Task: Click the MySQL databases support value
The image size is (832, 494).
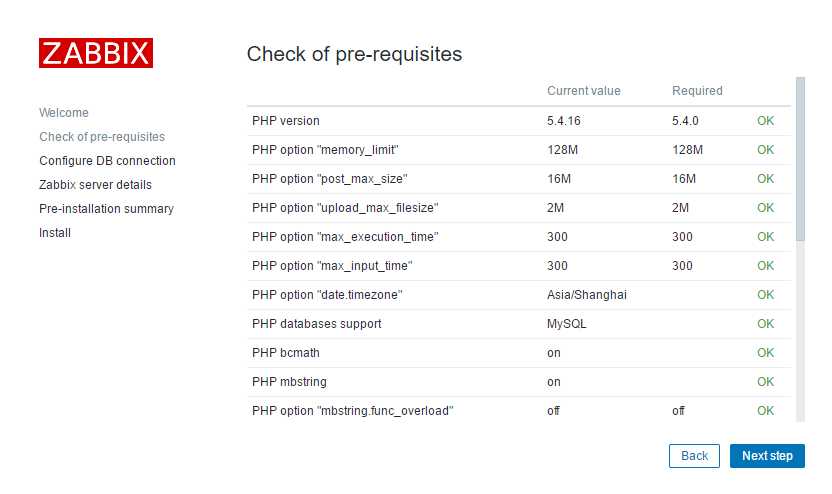Action: [567, 324]
